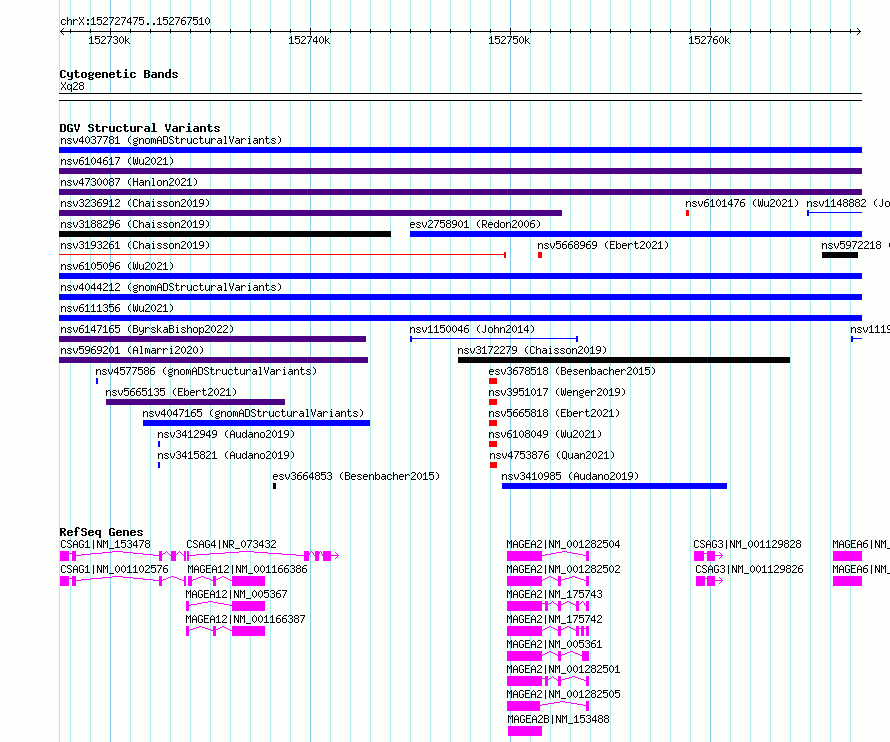Open MAGEA2|NM_001282504 transcript
890x742 pixels.
[564, 544]
